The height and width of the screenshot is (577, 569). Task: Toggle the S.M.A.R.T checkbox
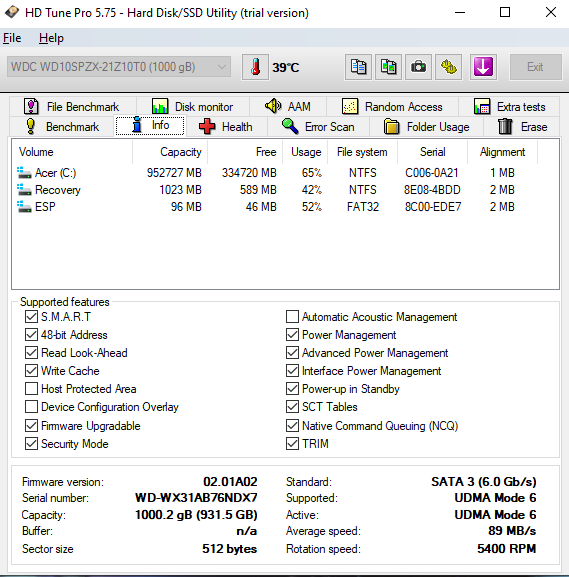point(31,316)
